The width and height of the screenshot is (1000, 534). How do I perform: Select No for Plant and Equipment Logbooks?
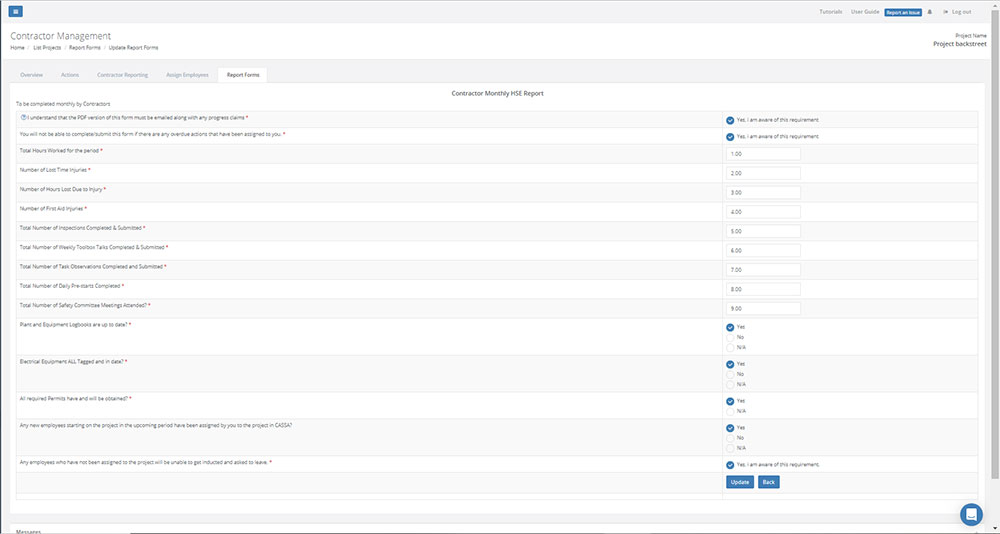tap(730, 337)
